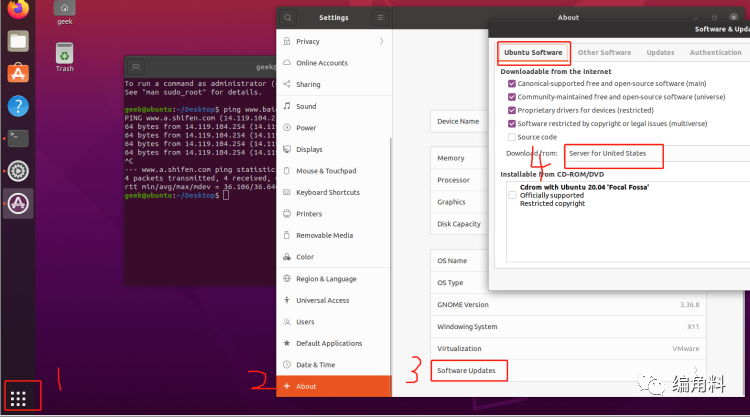Open Removable Media settings
Screen dimensions: 750x417
tap(333, 235)
